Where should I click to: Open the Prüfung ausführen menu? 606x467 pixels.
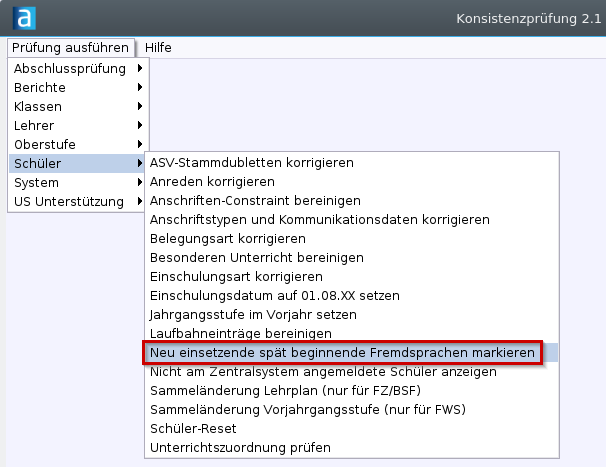(x=70, y=48)
